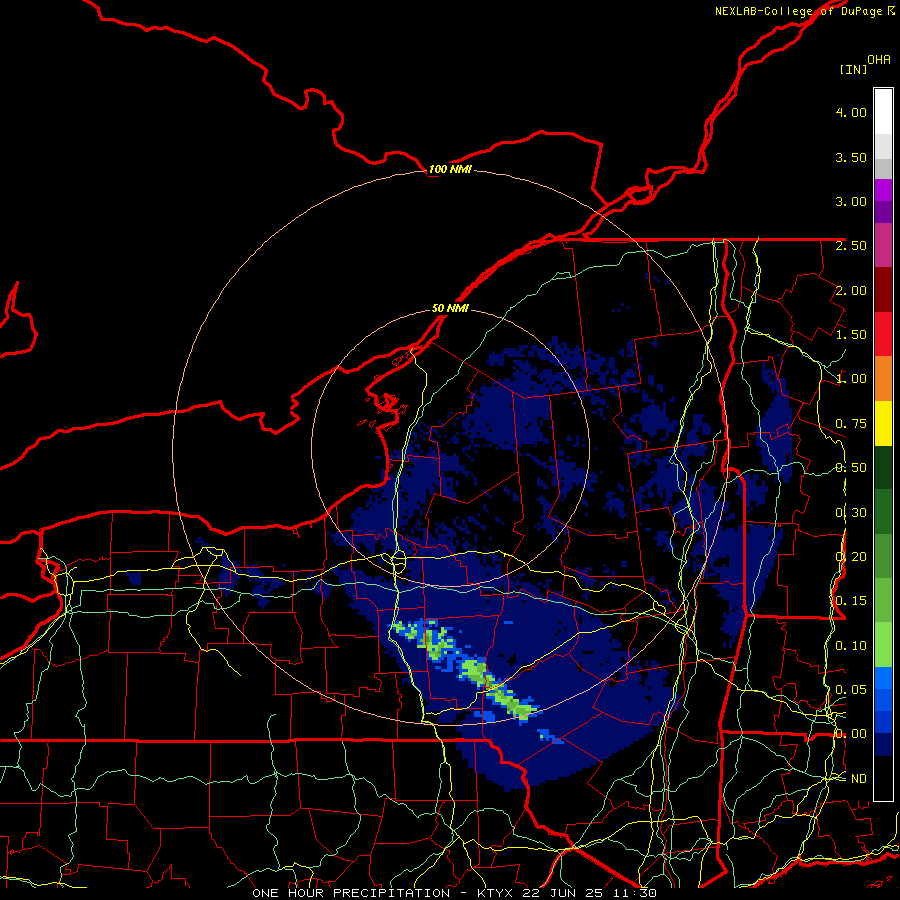
Task: Click the 1.50 legend value
Action: (851, 335)
